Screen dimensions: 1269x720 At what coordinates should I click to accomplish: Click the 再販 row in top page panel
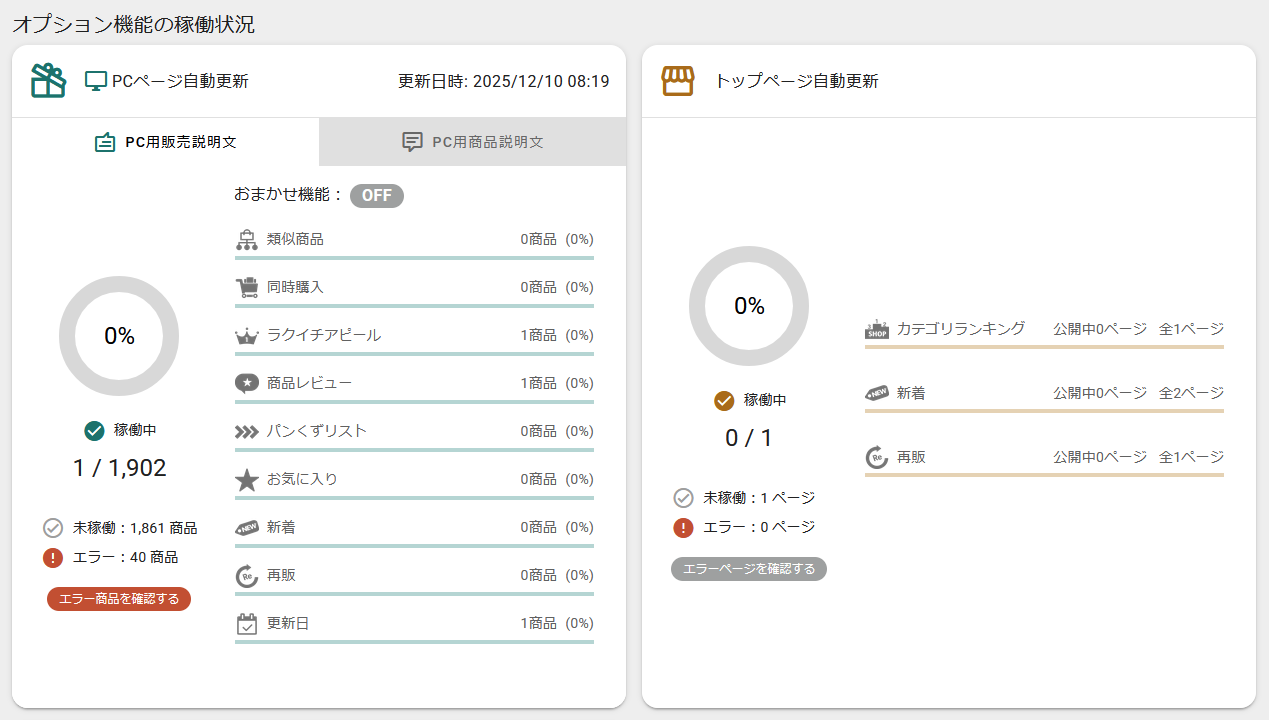tap(1043, 458)
